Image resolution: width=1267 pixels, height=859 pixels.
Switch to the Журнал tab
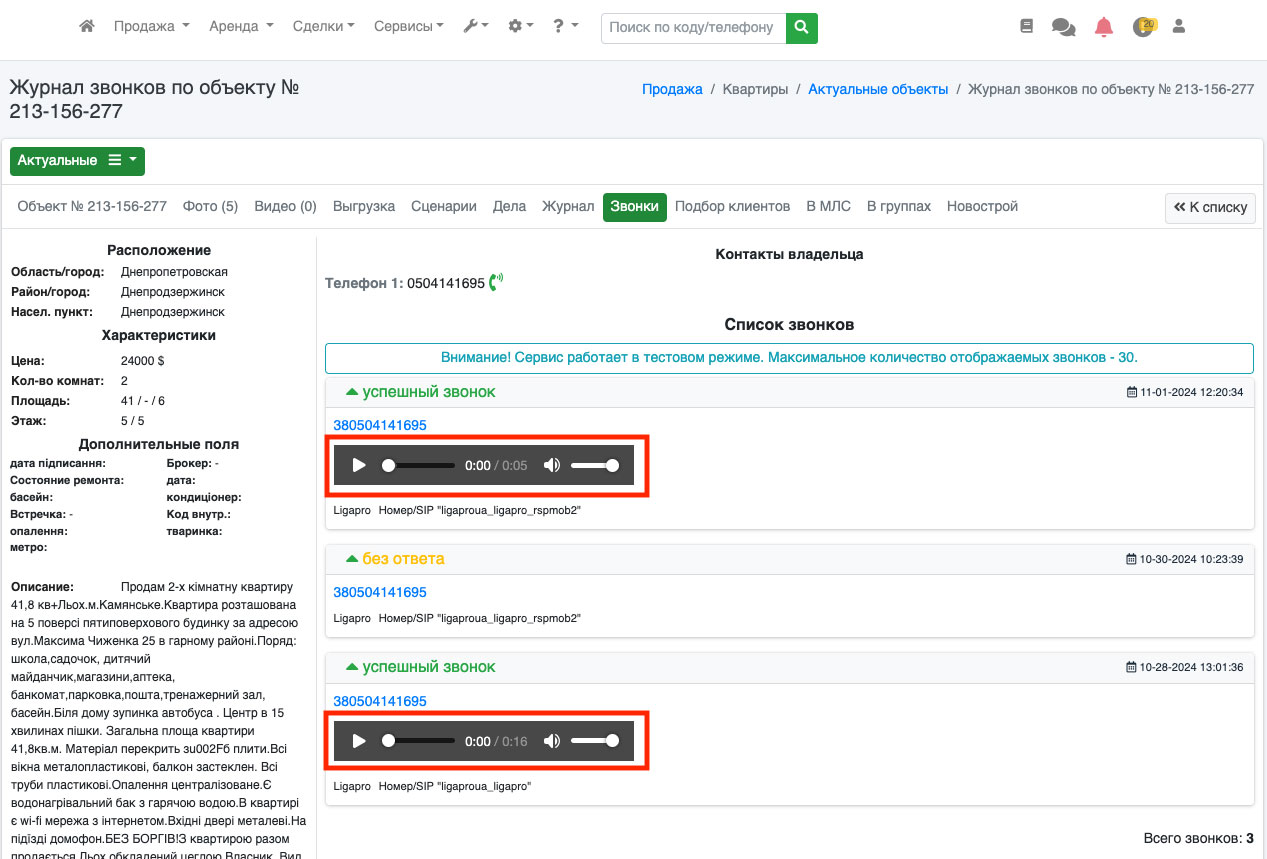pyautogui.click(x=567, y=207)
